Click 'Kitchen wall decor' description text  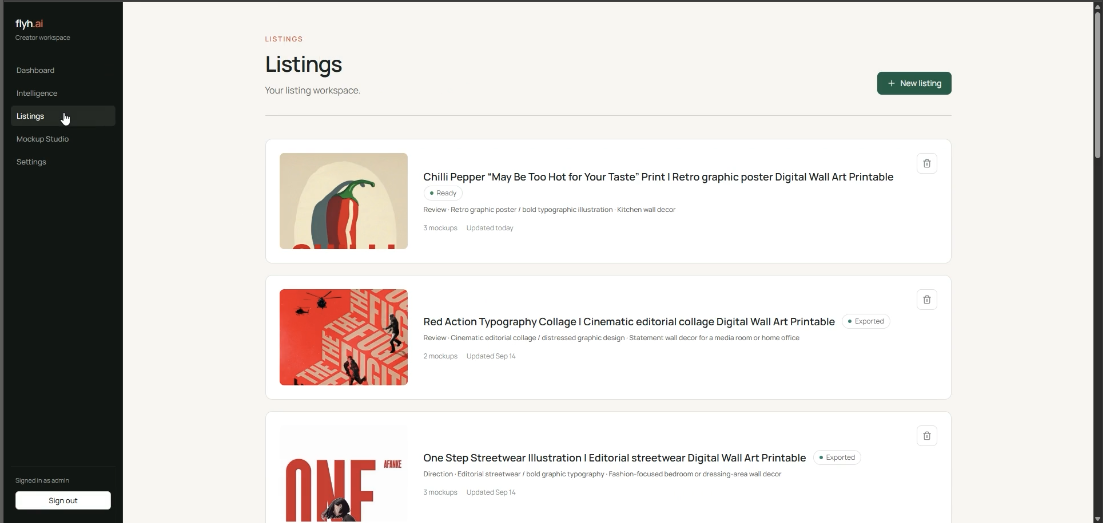click(646, 210)
